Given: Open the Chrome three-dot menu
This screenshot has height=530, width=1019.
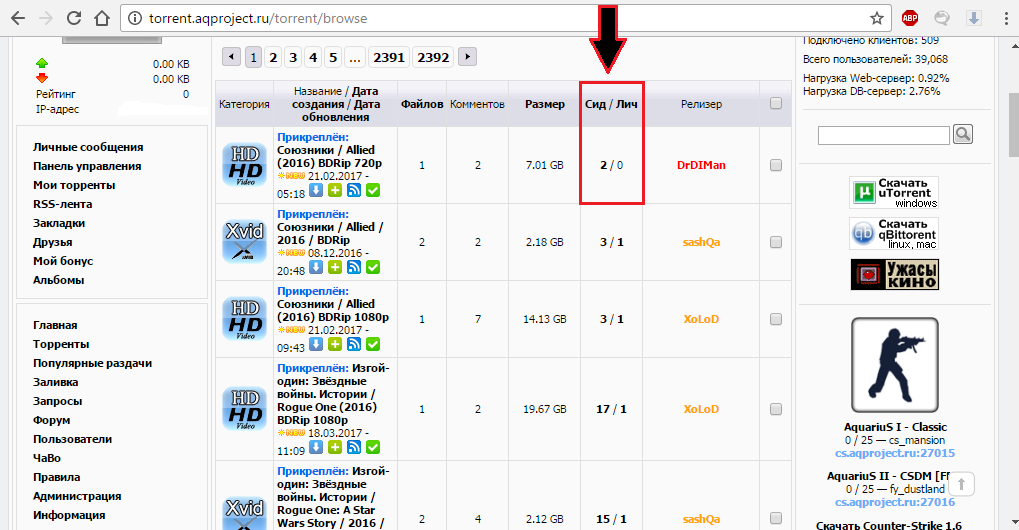Looking at the screenshot, I should [x=1006, y=18].
